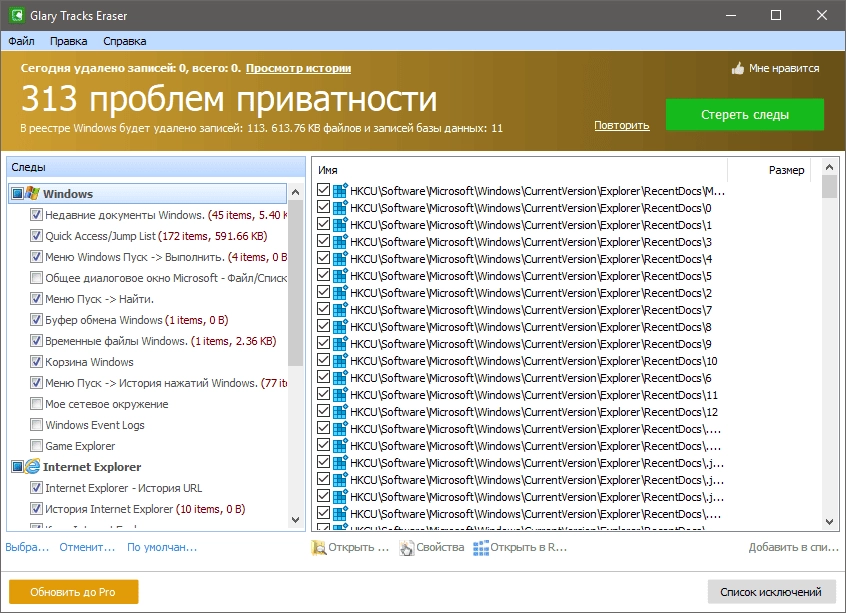Open the "Файл" menu
The height and width of the screenshot is (613, 846).
tap(21, 41)
